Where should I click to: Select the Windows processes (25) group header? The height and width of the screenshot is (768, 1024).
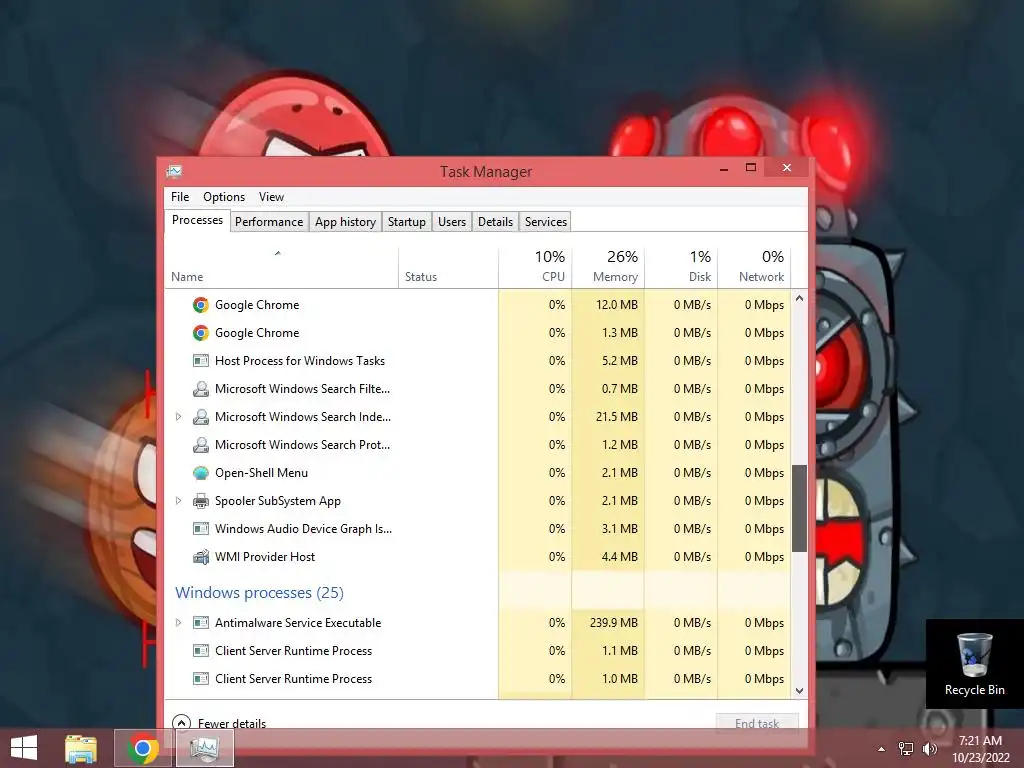[x=259, y=592]
